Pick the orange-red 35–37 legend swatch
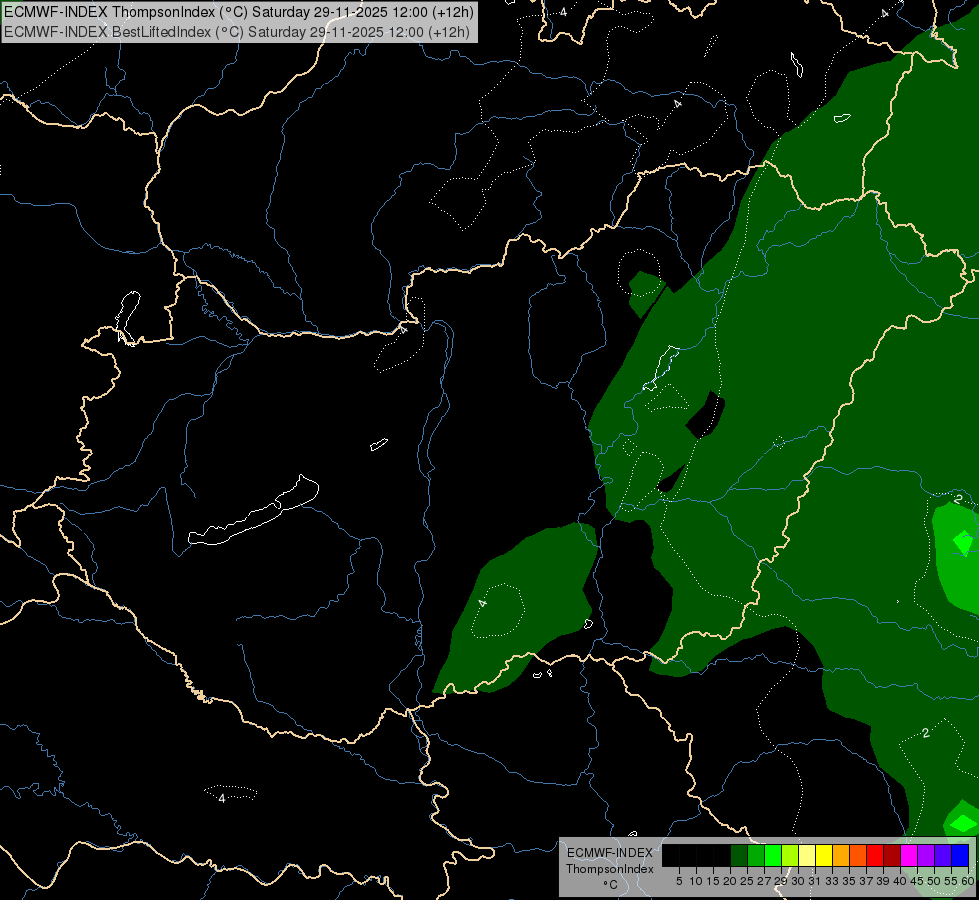Screen dimensions: 979x900 point(858,855)
